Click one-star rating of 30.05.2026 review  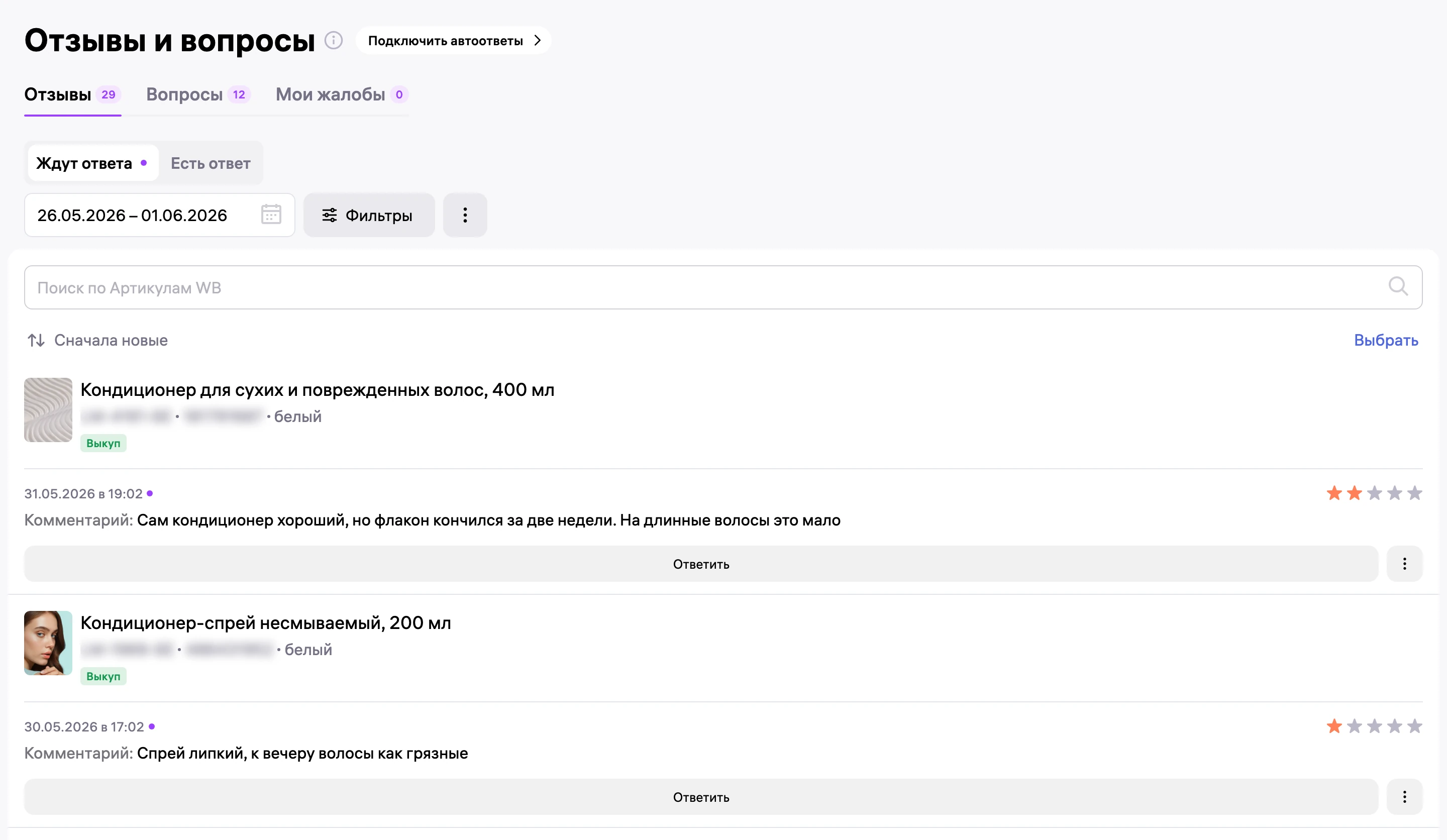click(x=1374, y=726)
